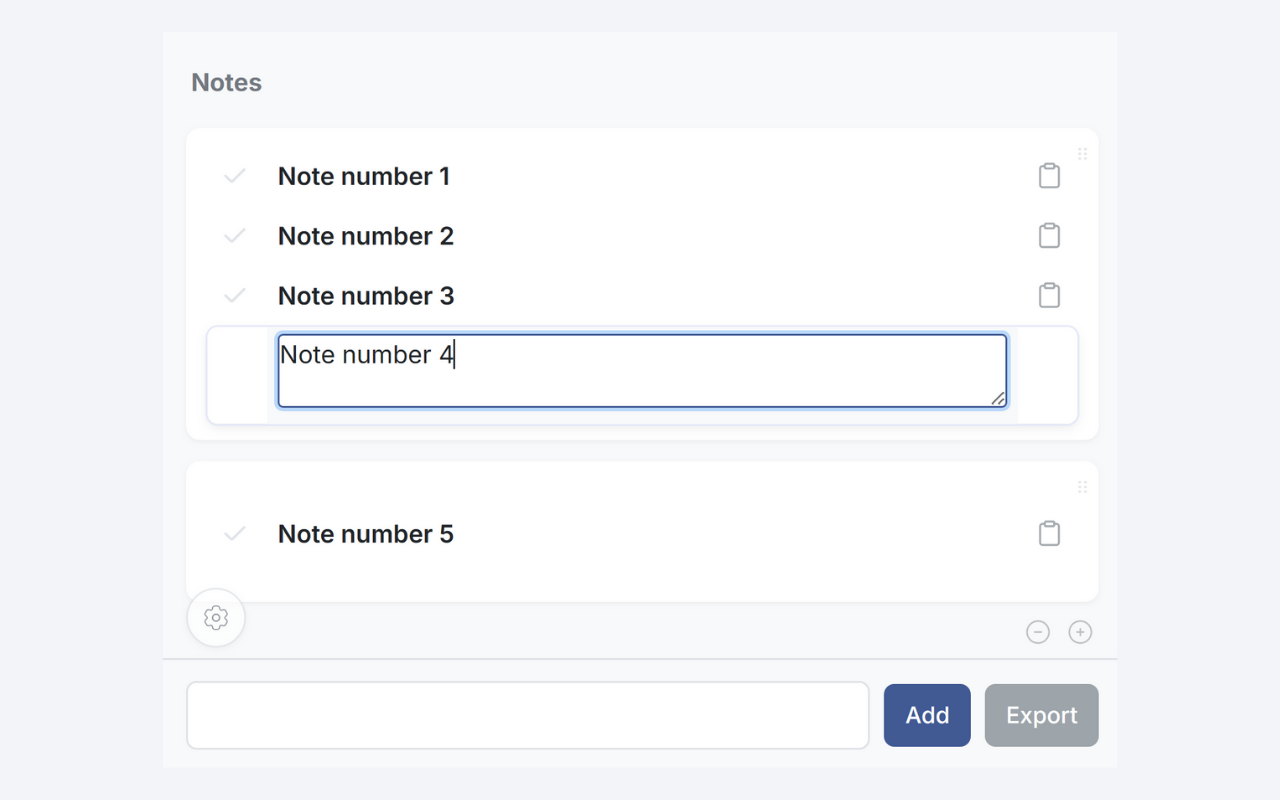This screenshot has width=1280, height=800.
Task: Click inside the Note number 4 textarea
Action: point(642,371)
